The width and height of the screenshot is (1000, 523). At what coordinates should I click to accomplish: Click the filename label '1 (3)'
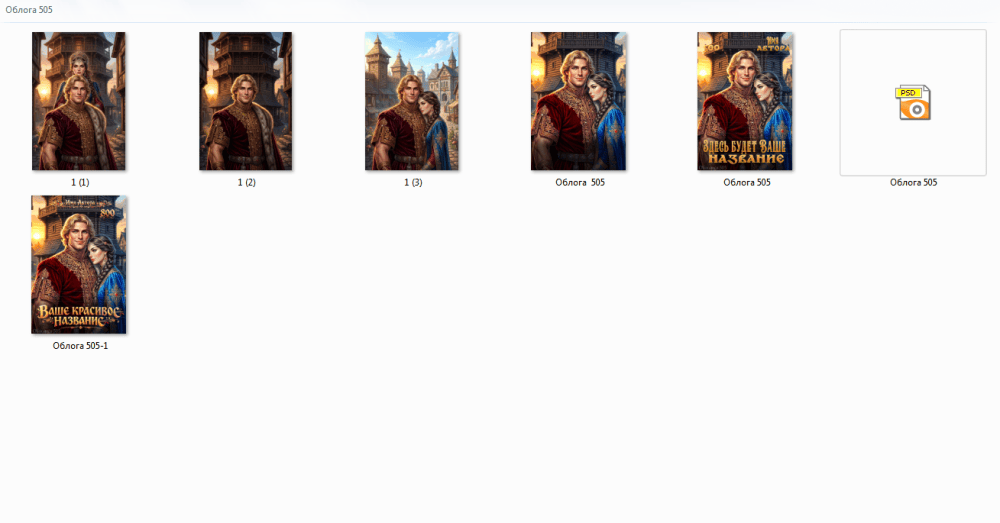click(x=413, y=182)
